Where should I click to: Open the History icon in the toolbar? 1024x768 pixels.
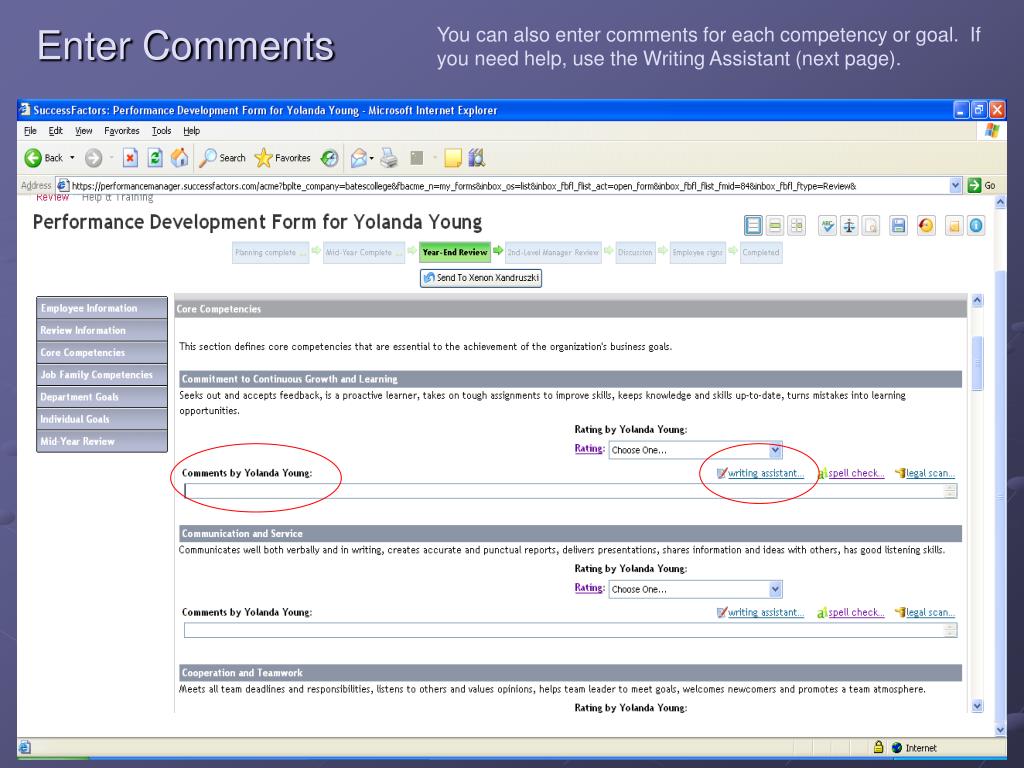pyautogui.click(x=330, y=158)
